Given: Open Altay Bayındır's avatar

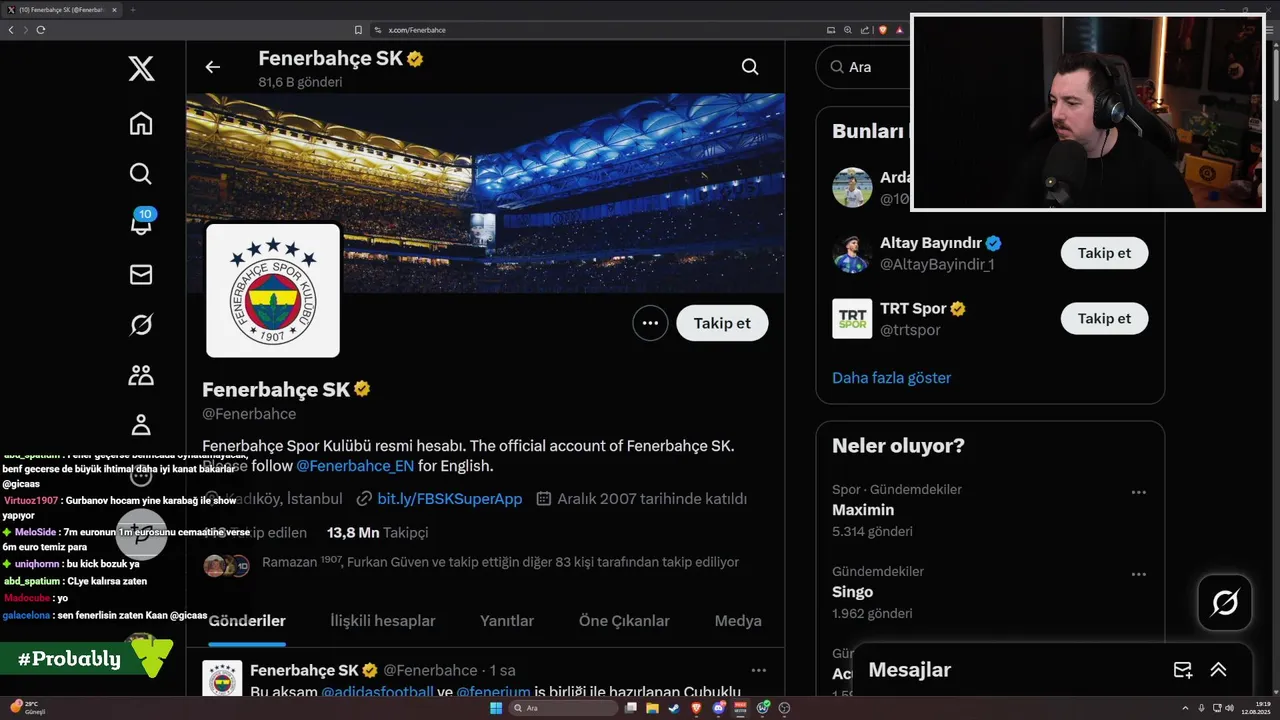Looking at the screenshot, I should pos(852,253).
